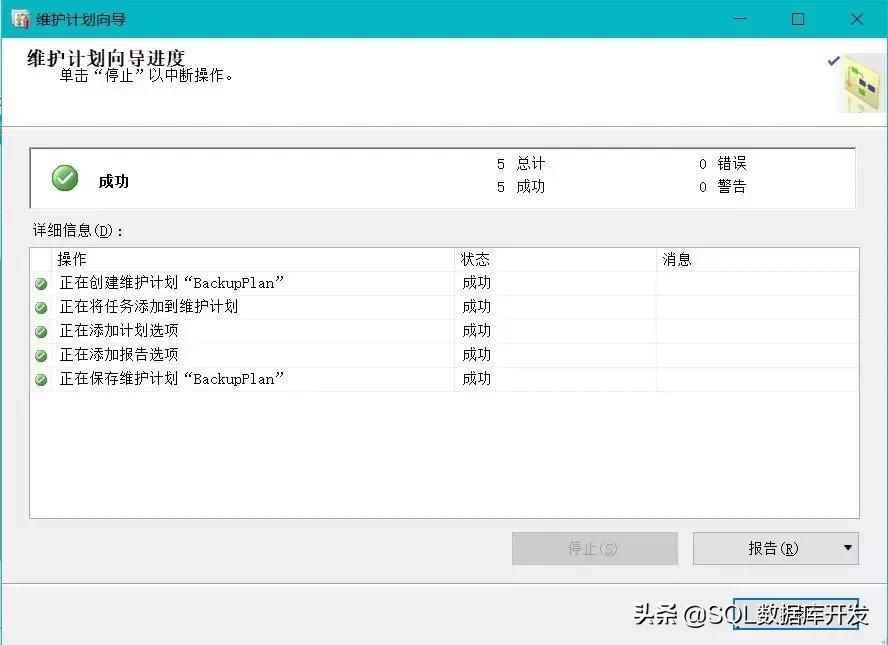
Task: Click the check icon beside 正在将任务添加到维护计划
Action: coord(38,307)
